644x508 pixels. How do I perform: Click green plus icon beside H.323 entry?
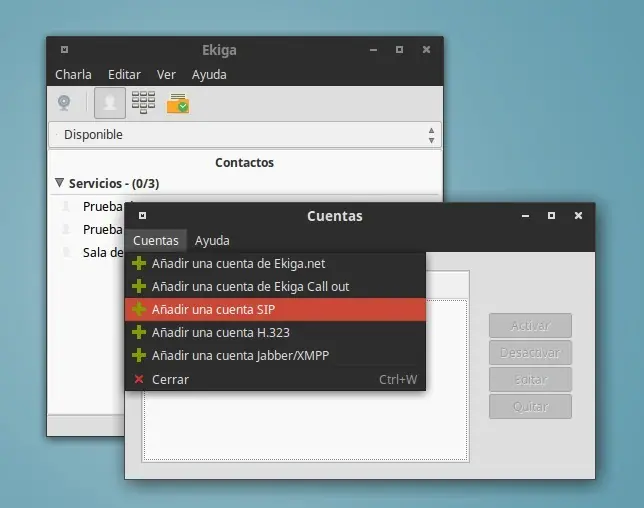click(x=139, y=332)
